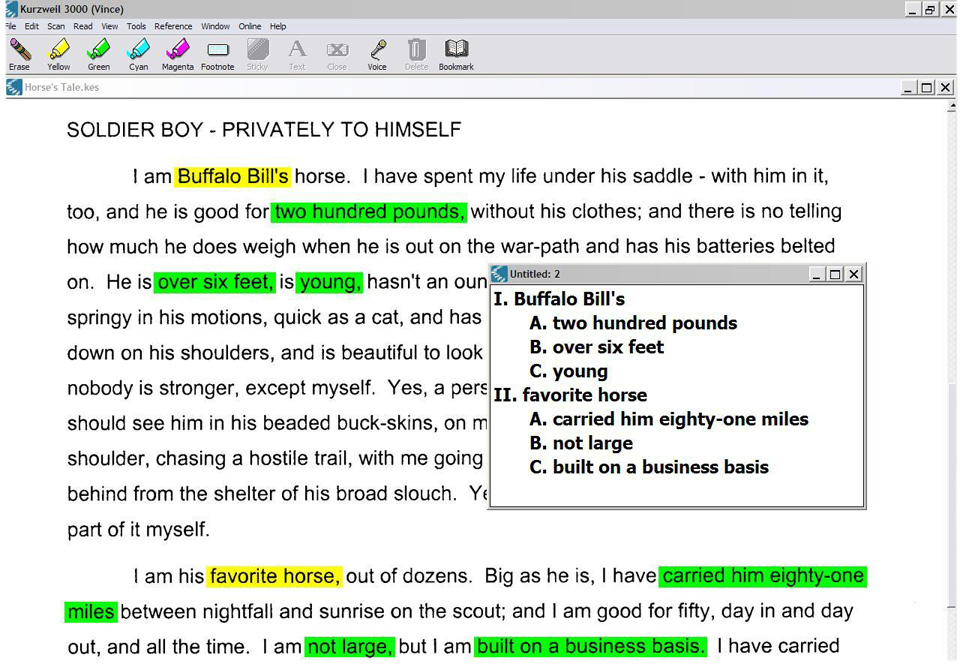Select outline entry 'I. Buffalo Bill's'

pyautogui.click(x=559, y=299)
